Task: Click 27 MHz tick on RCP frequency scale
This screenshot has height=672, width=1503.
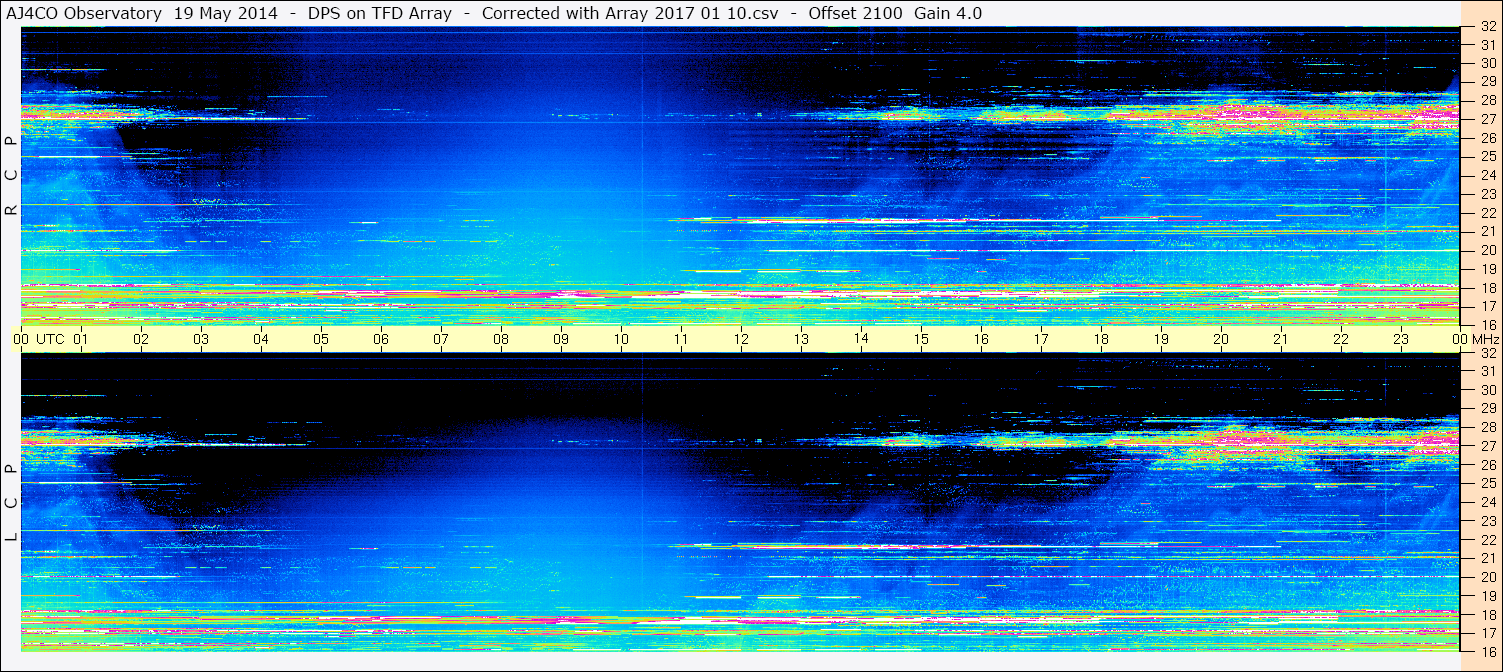Action: point(1487,119)
